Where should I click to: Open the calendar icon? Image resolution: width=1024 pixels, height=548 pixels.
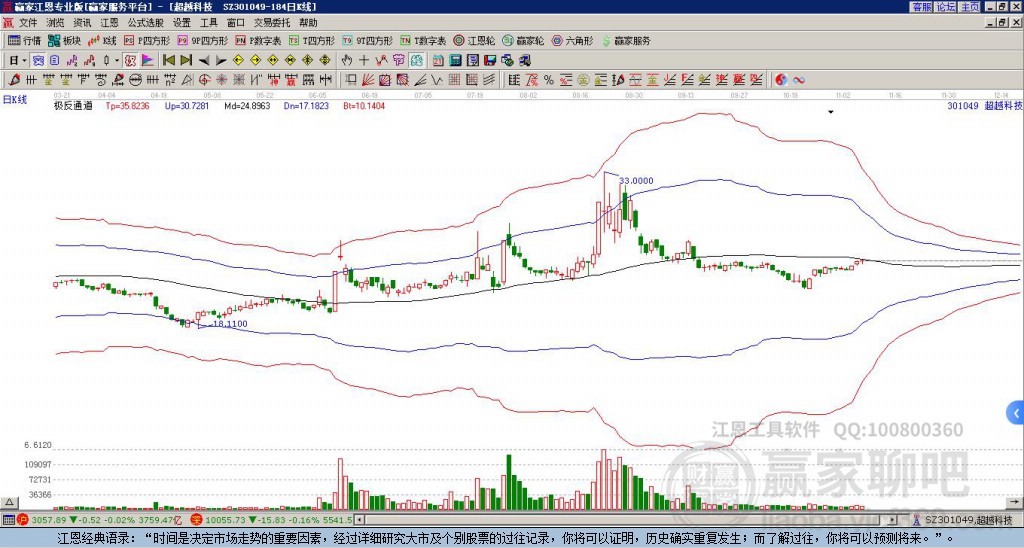(438, 61)
